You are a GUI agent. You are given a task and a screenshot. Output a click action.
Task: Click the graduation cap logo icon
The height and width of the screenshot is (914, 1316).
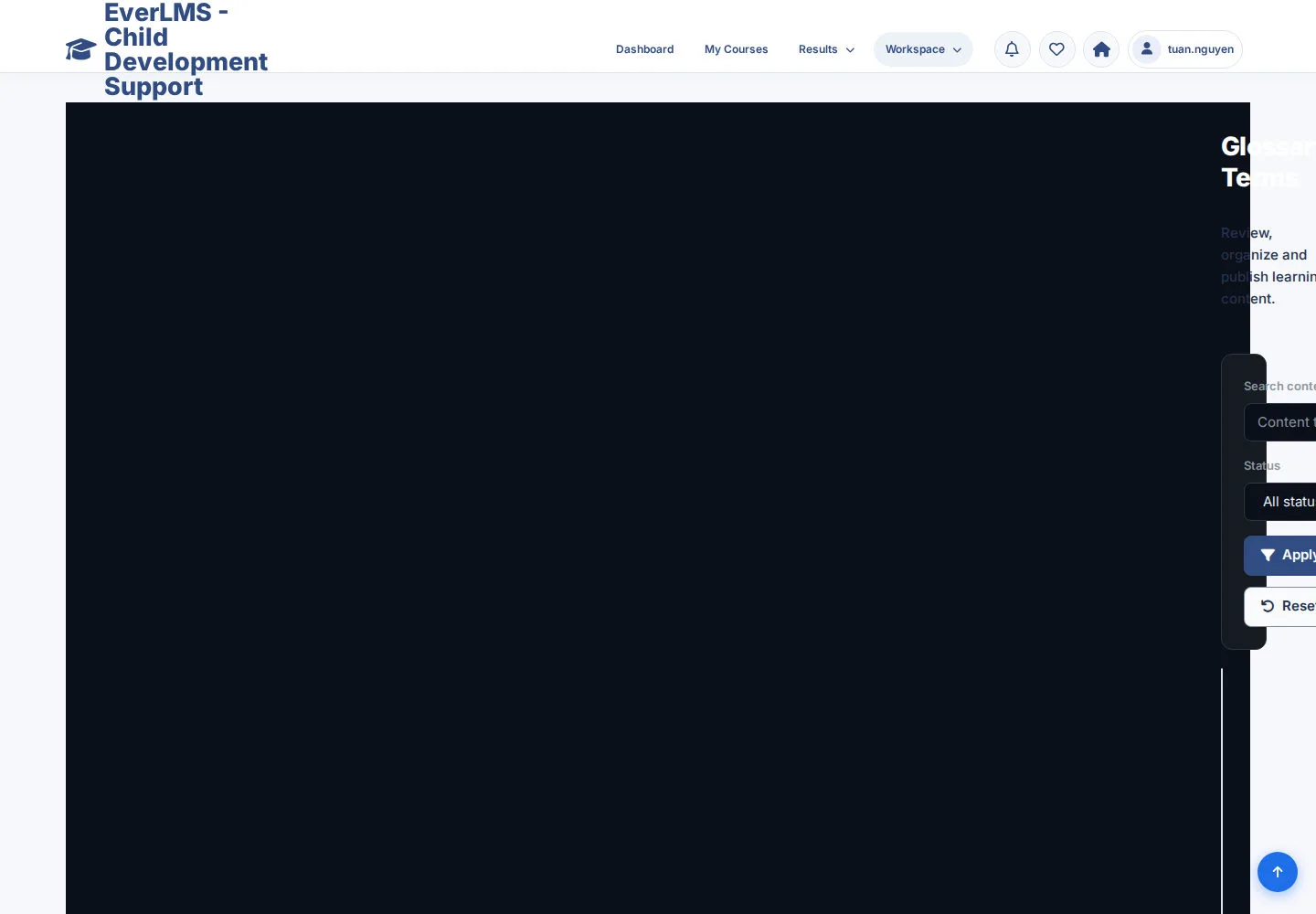point(80,49)
